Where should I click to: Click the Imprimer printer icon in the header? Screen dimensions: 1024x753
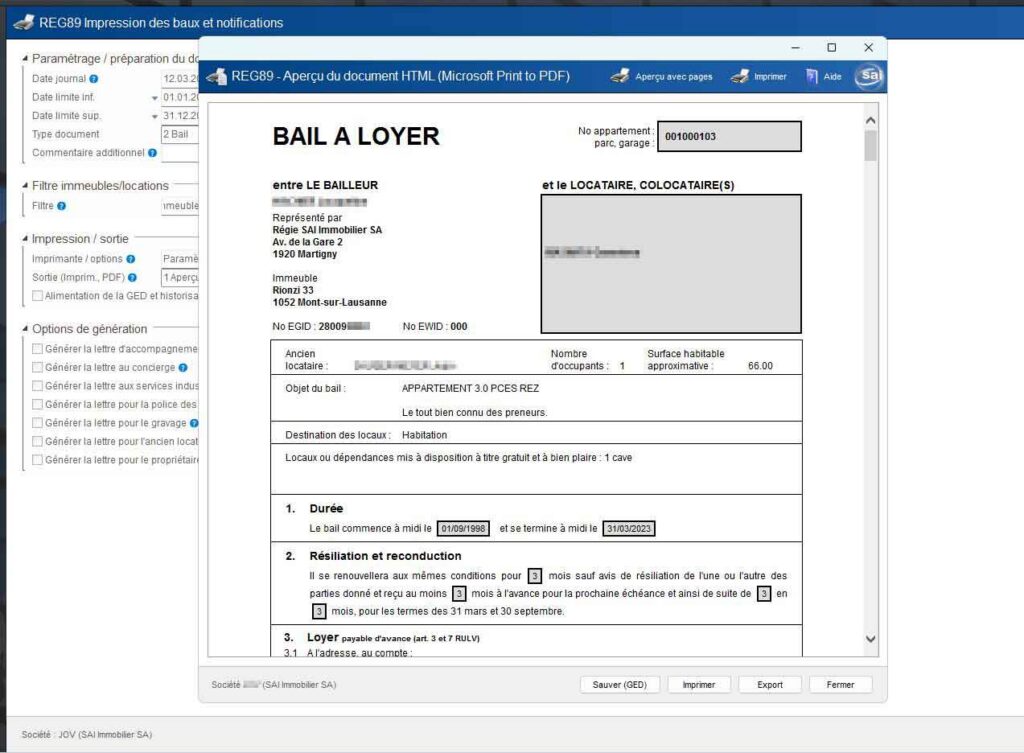[x=740, y=76]
